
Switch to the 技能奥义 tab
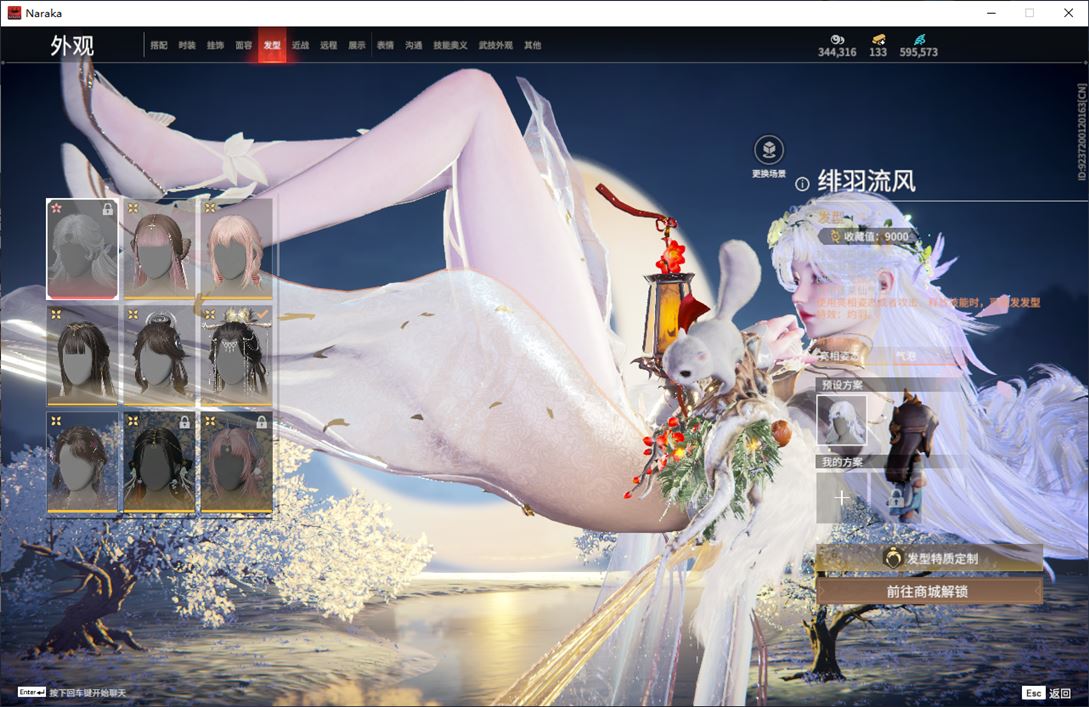pyautogui.click(x=450, y=45)
